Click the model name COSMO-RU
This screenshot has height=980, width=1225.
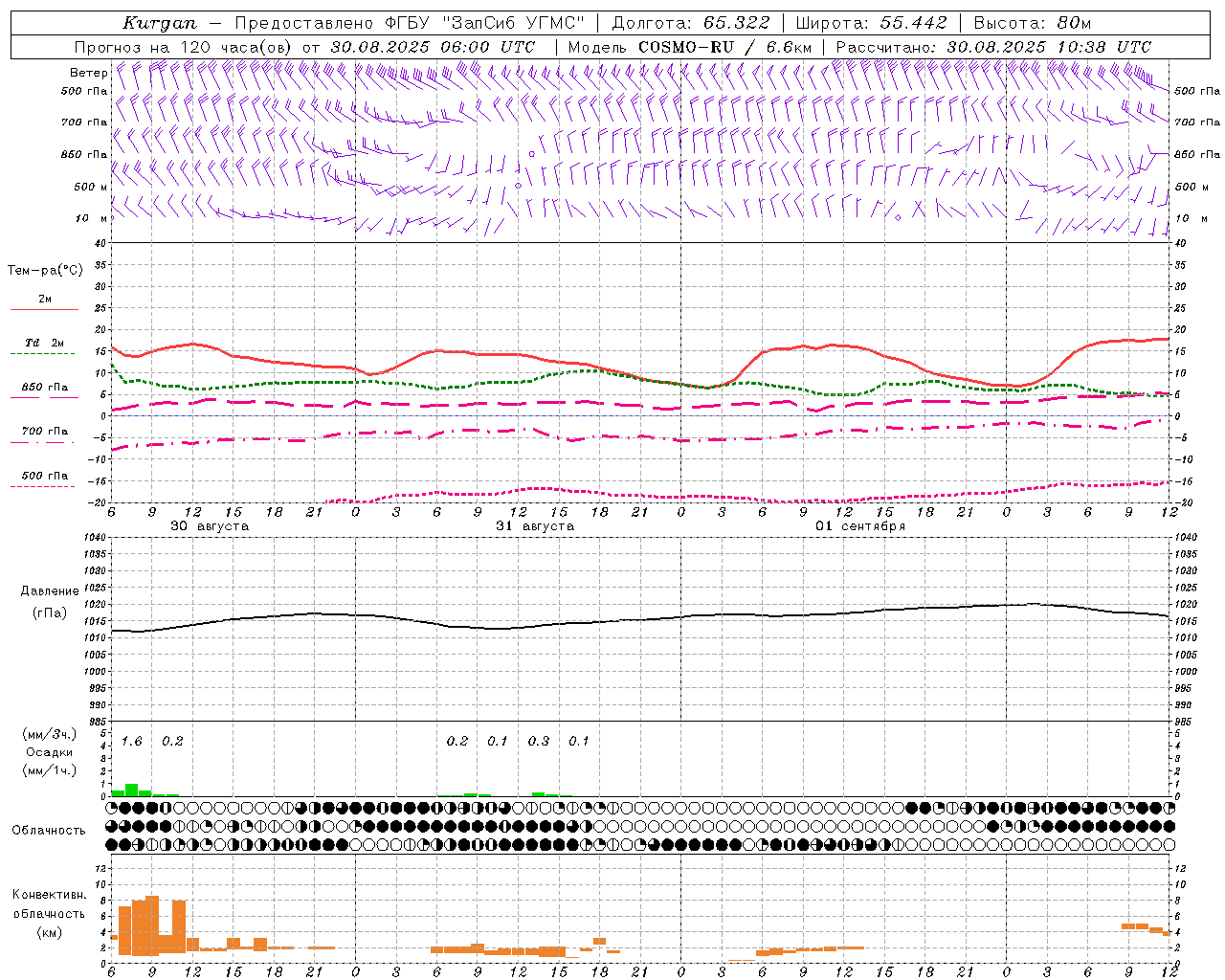coord(686,47)
